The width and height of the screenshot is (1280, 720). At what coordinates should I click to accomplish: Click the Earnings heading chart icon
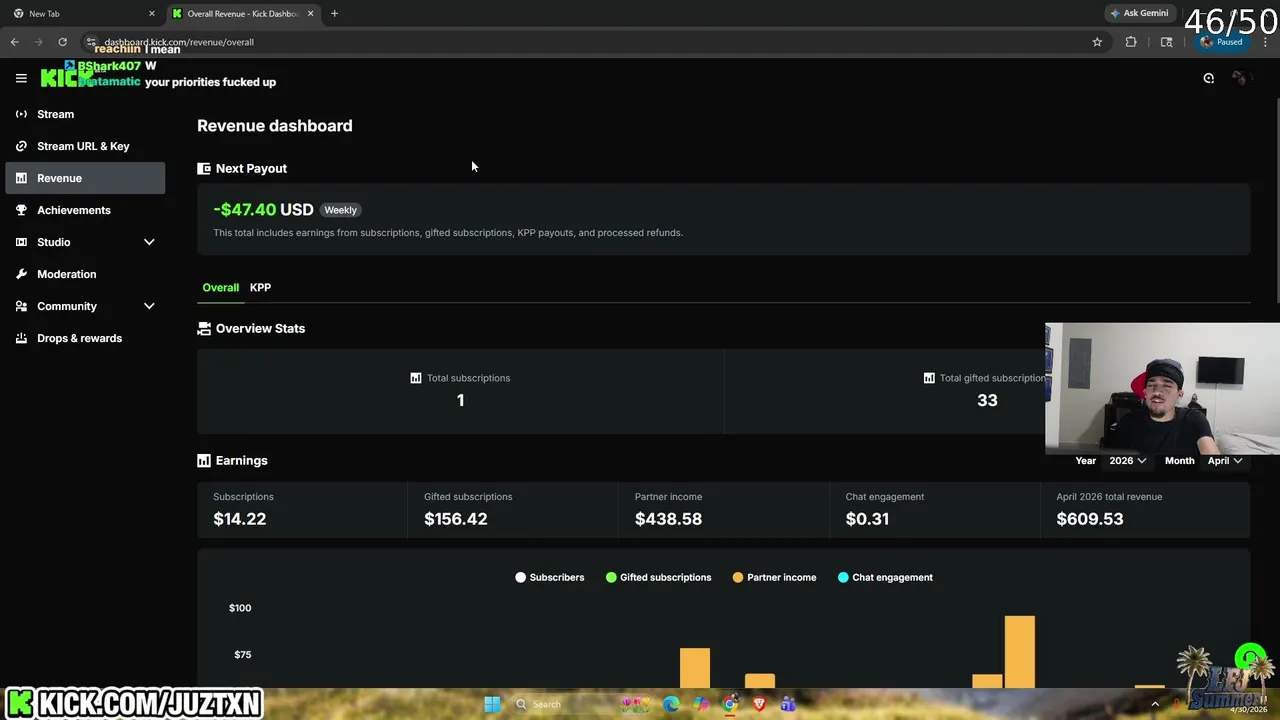(204, 461)
